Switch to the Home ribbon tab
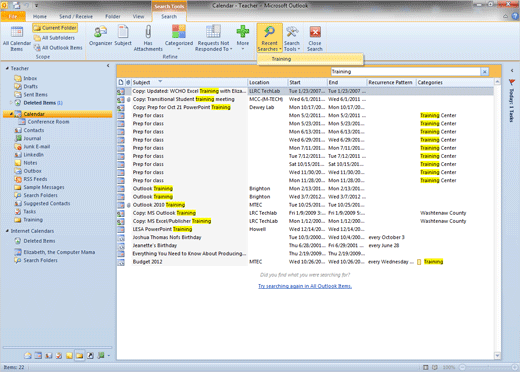Image resolution: width=520 pixels, height=372 pixels. click(40, 16)
